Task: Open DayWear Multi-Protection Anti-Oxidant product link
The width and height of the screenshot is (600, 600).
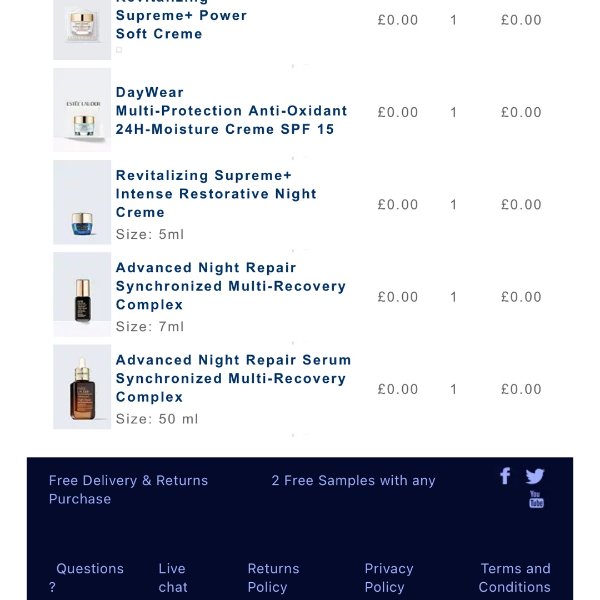Action: (x=231, y=111)
